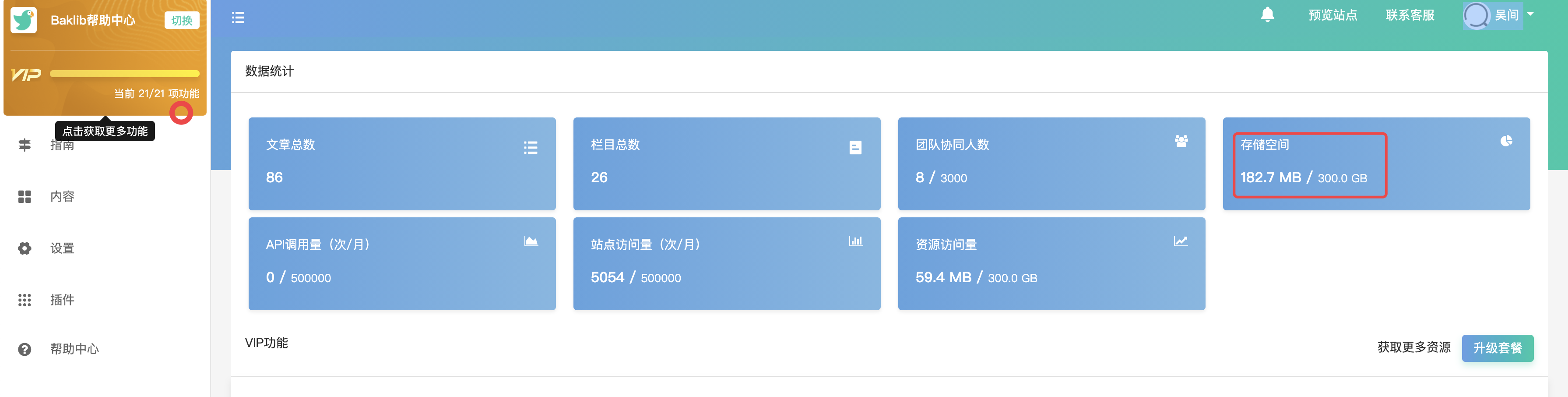
Task: Click the VIP badge icon
Action: click(26, 75)
